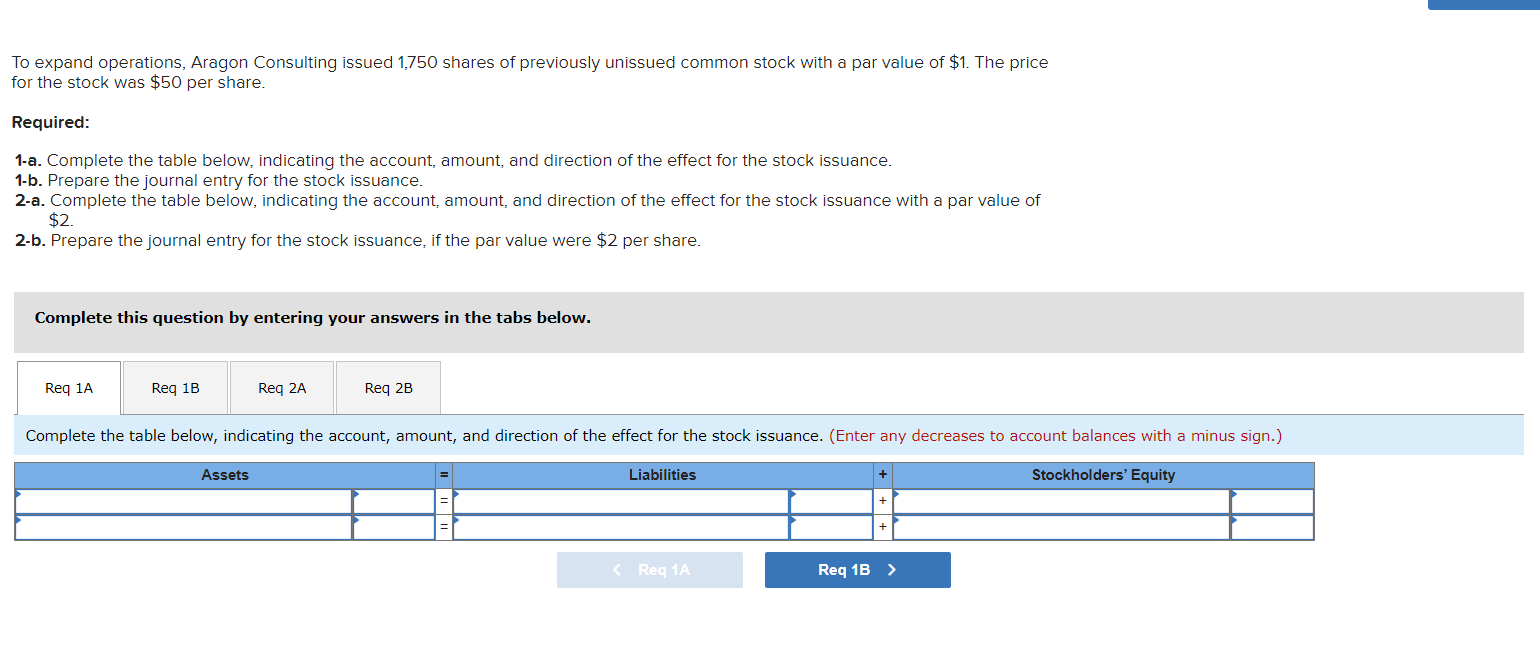Click the second-row Stockholders' Equity amount field

click(1270, 527)
